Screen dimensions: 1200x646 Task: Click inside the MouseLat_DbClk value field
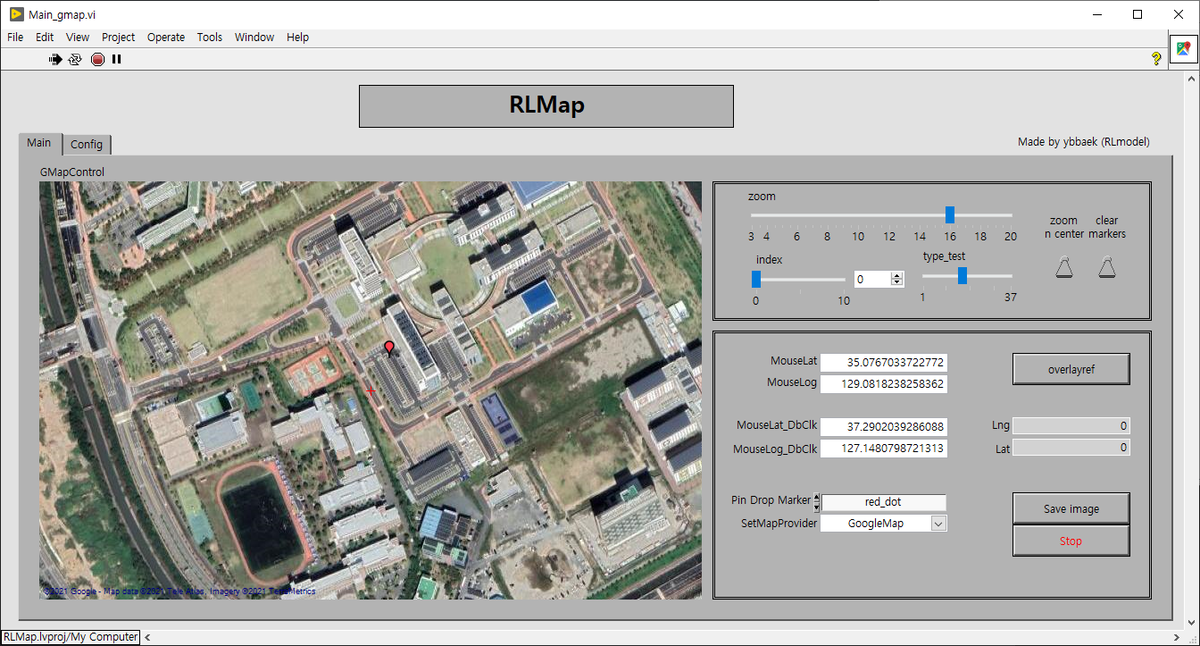pos(883,424)
